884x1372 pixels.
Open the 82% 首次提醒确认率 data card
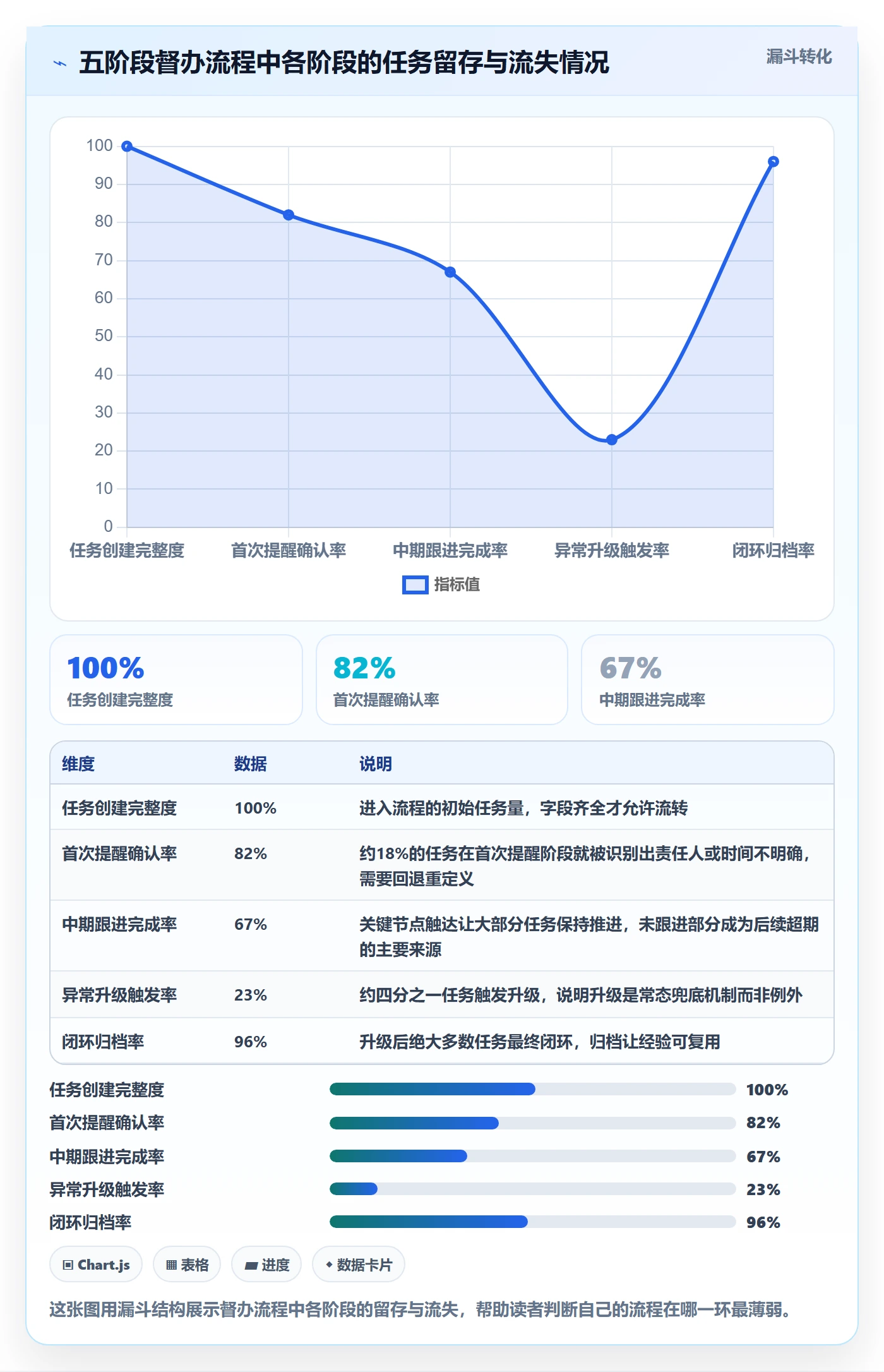(x=442, y=680)
